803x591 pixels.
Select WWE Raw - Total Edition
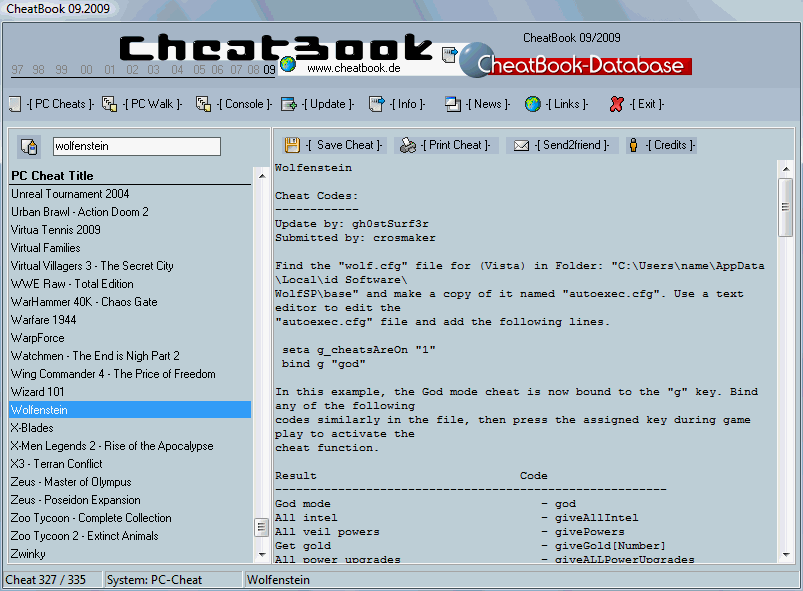point(131,284)
